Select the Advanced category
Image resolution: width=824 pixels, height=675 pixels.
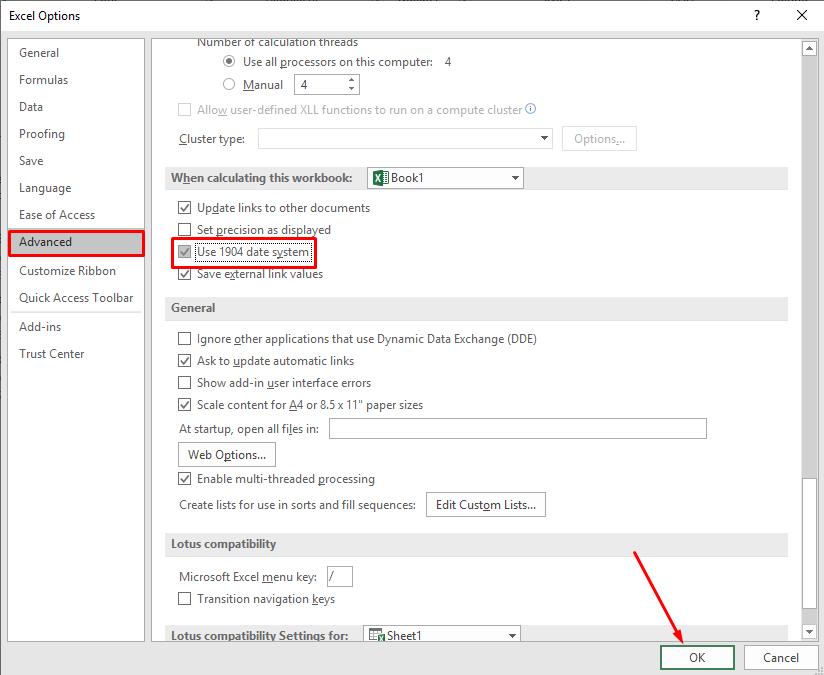point(76,242)
